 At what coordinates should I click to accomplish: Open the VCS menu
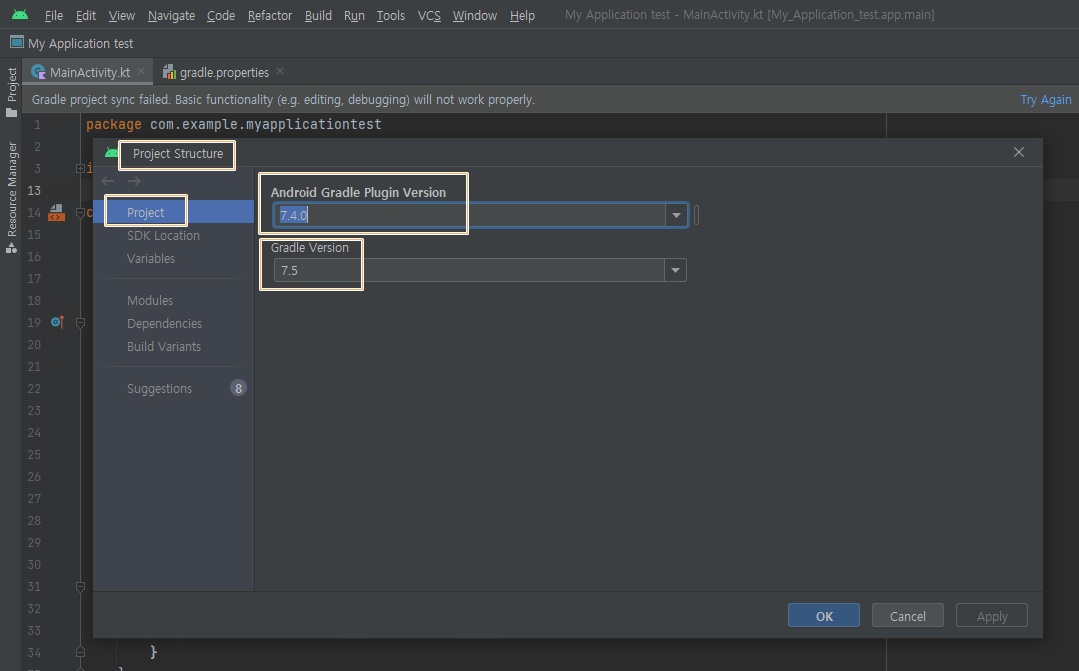point(429,15)
